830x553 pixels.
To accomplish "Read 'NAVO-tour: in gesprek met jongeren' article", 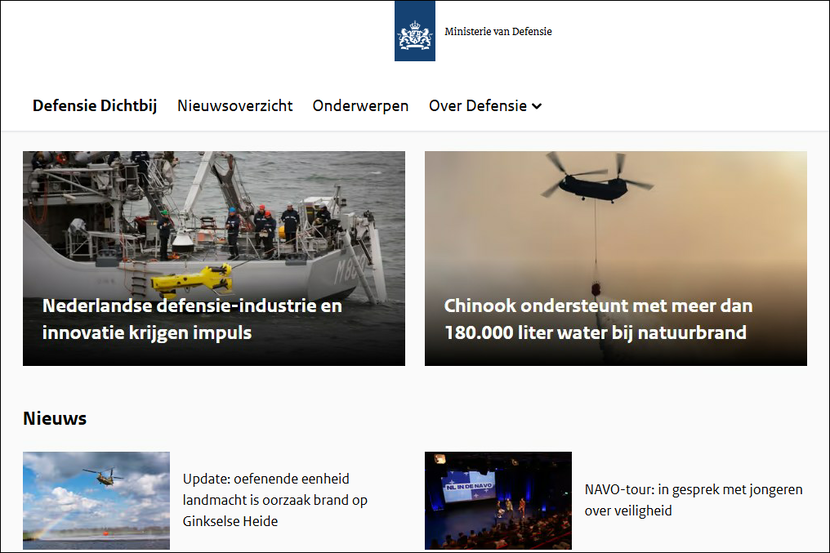I will [694, 490].
